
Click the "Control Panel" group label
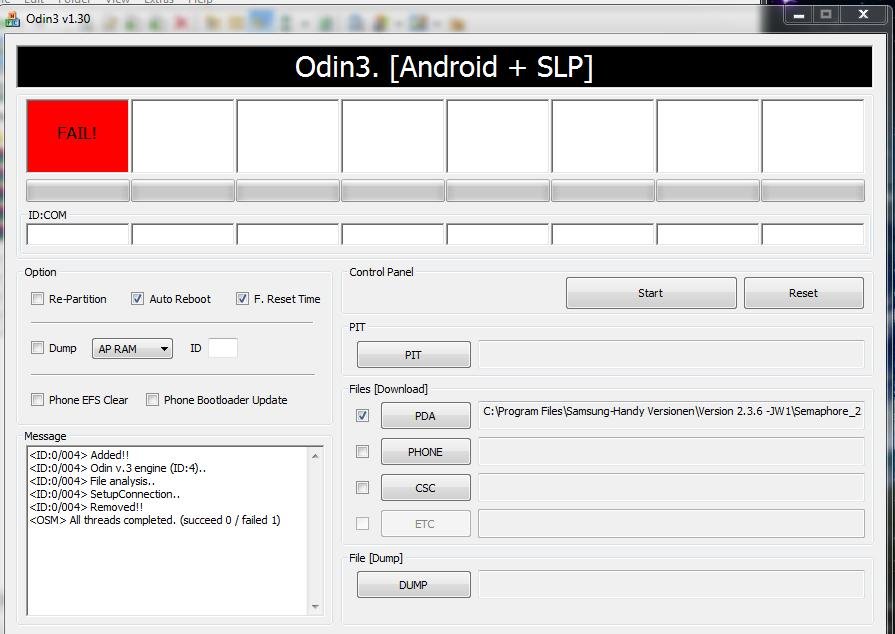click(381, 272)
